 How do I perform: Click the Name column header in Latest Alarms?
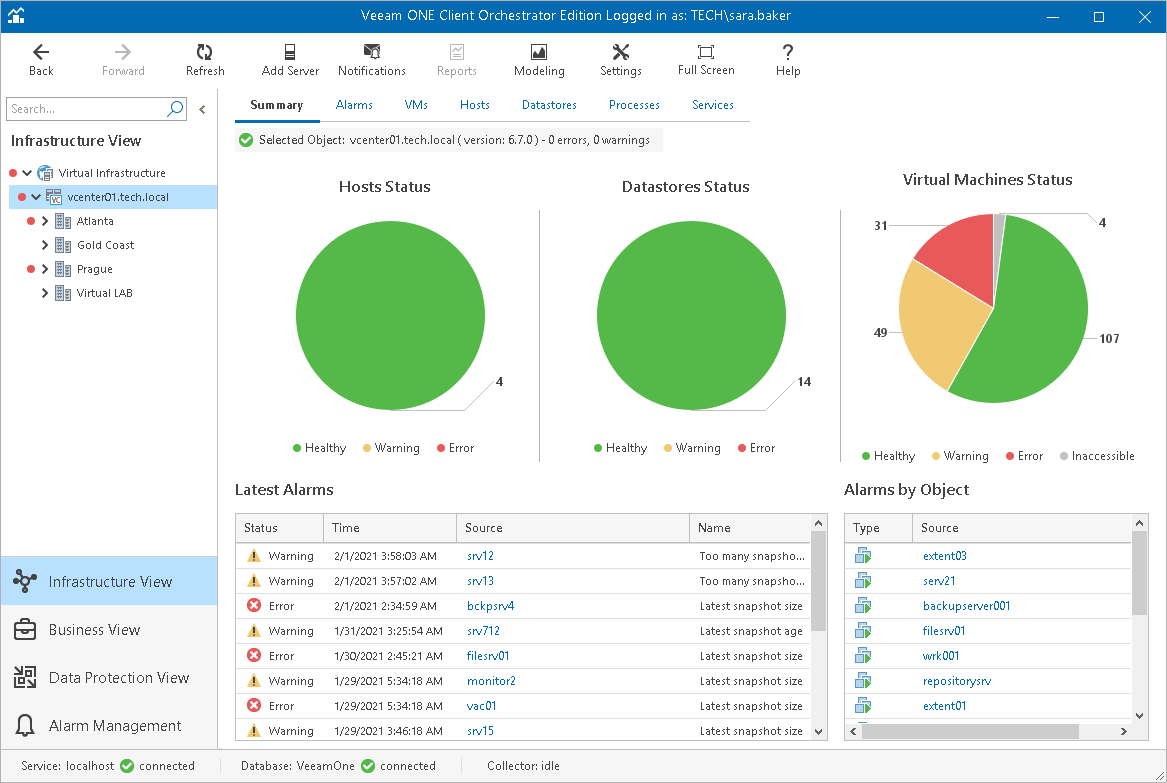pos(749,528)
